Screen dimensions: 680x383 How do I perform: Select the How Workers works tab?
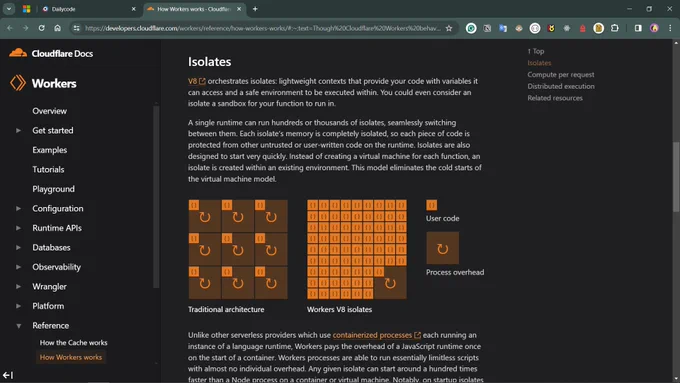tap(194, 9)
